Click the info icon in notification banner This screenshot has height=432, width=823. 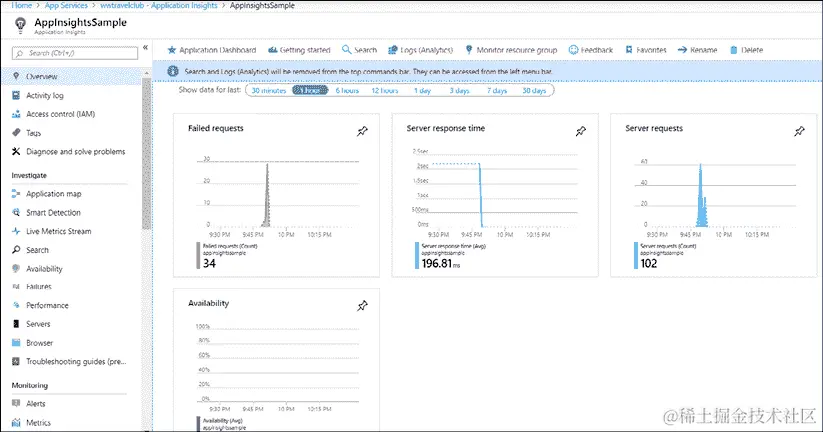pyautogui.click(x=173, y=71)
